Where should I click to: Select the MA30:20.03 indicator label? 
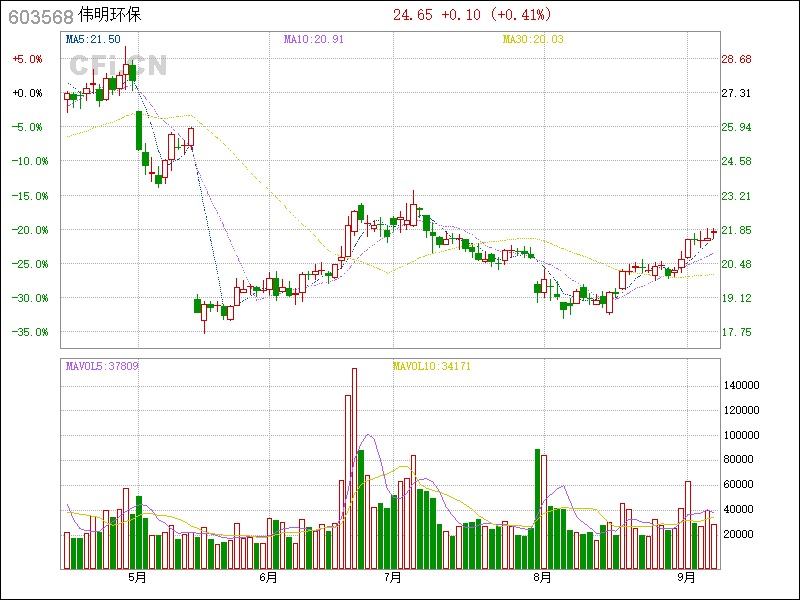[533, 39]
